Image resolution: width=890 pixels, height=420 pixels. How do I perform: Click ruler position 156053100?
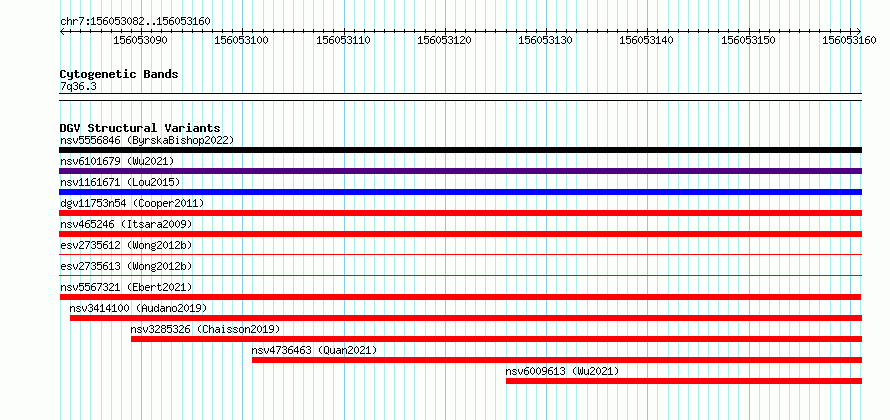[x=242, y=40]
